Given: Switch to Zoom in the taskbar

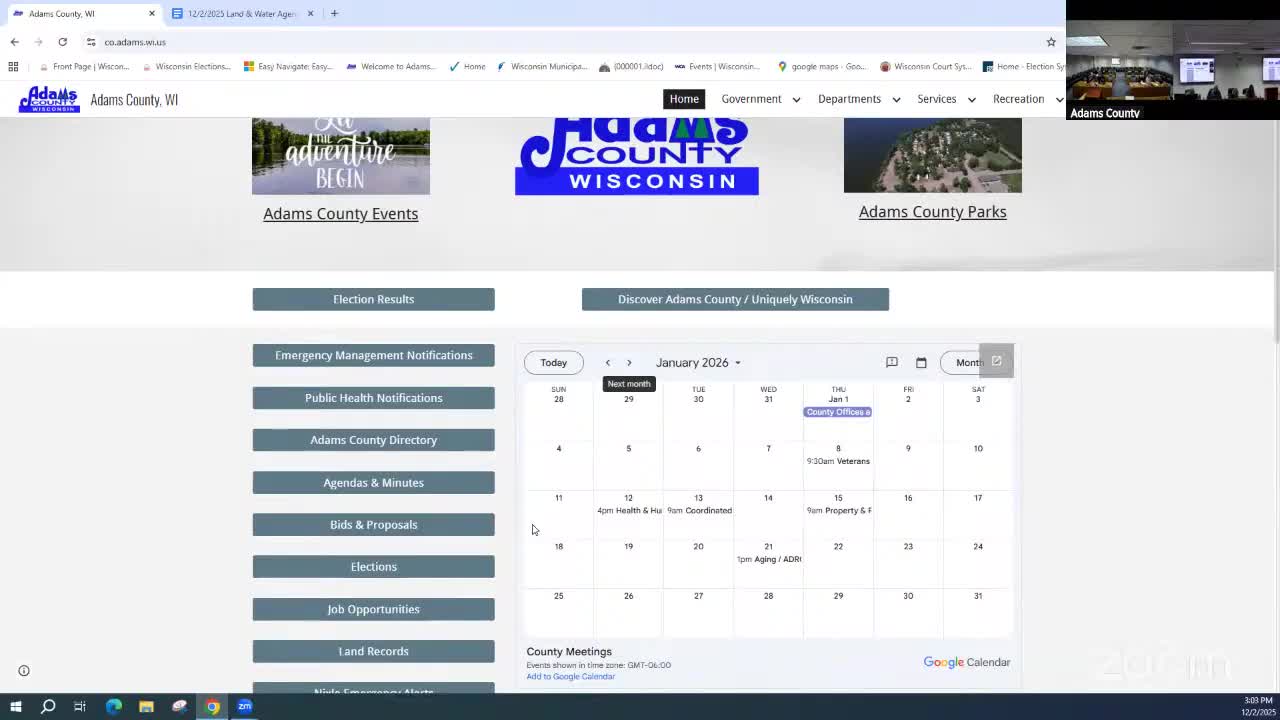Looking at the screenshot, I should (x=245, y=706).
